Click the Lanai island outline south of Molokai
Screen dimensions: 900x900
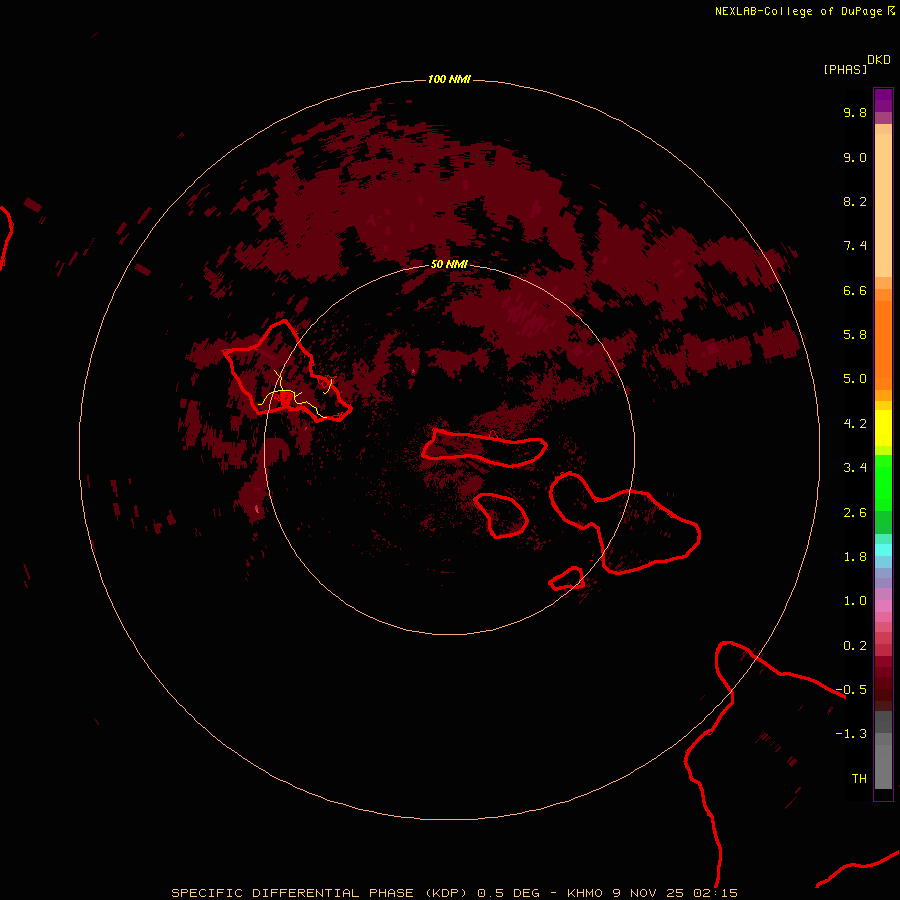click(501, 515)
